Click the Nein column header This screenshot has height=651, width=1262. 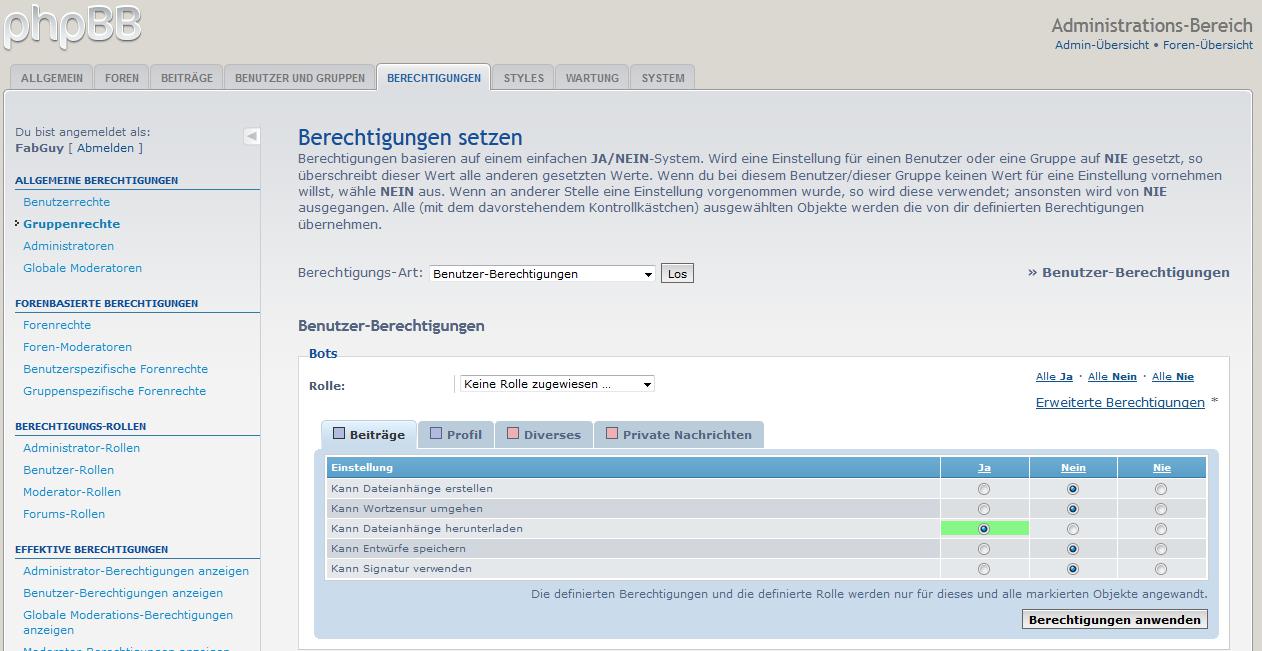(x=1073, y=468)
